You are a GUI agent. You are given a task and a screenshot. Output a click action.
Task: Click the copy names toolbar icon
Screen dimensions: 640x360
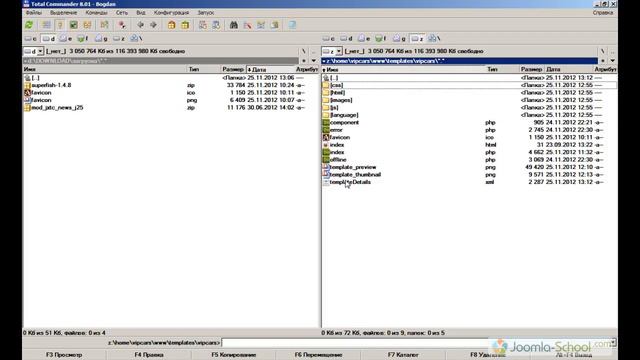click(x=274, y=25)
